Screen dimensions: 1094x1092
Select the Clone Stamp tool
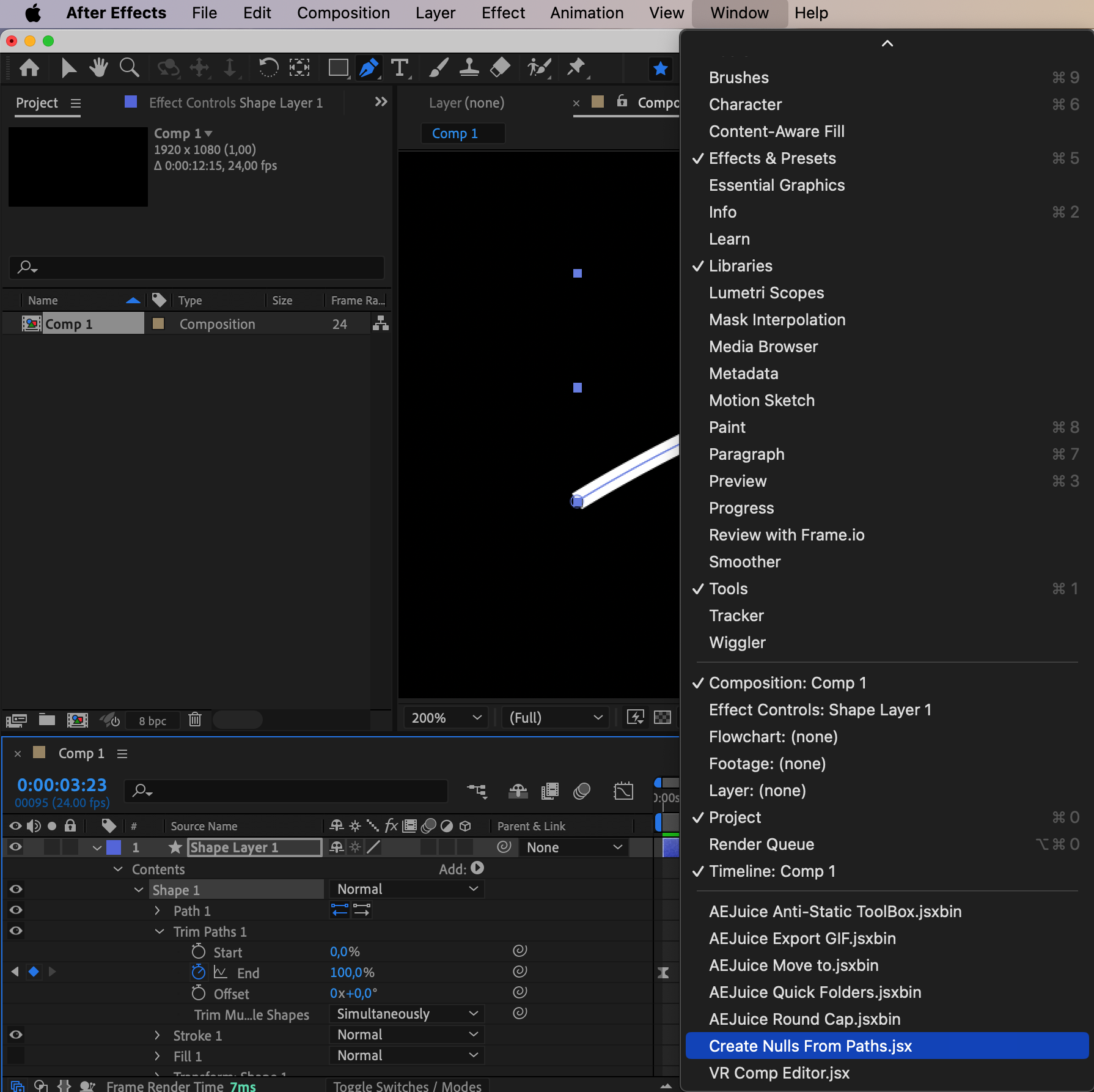(469, 68)
